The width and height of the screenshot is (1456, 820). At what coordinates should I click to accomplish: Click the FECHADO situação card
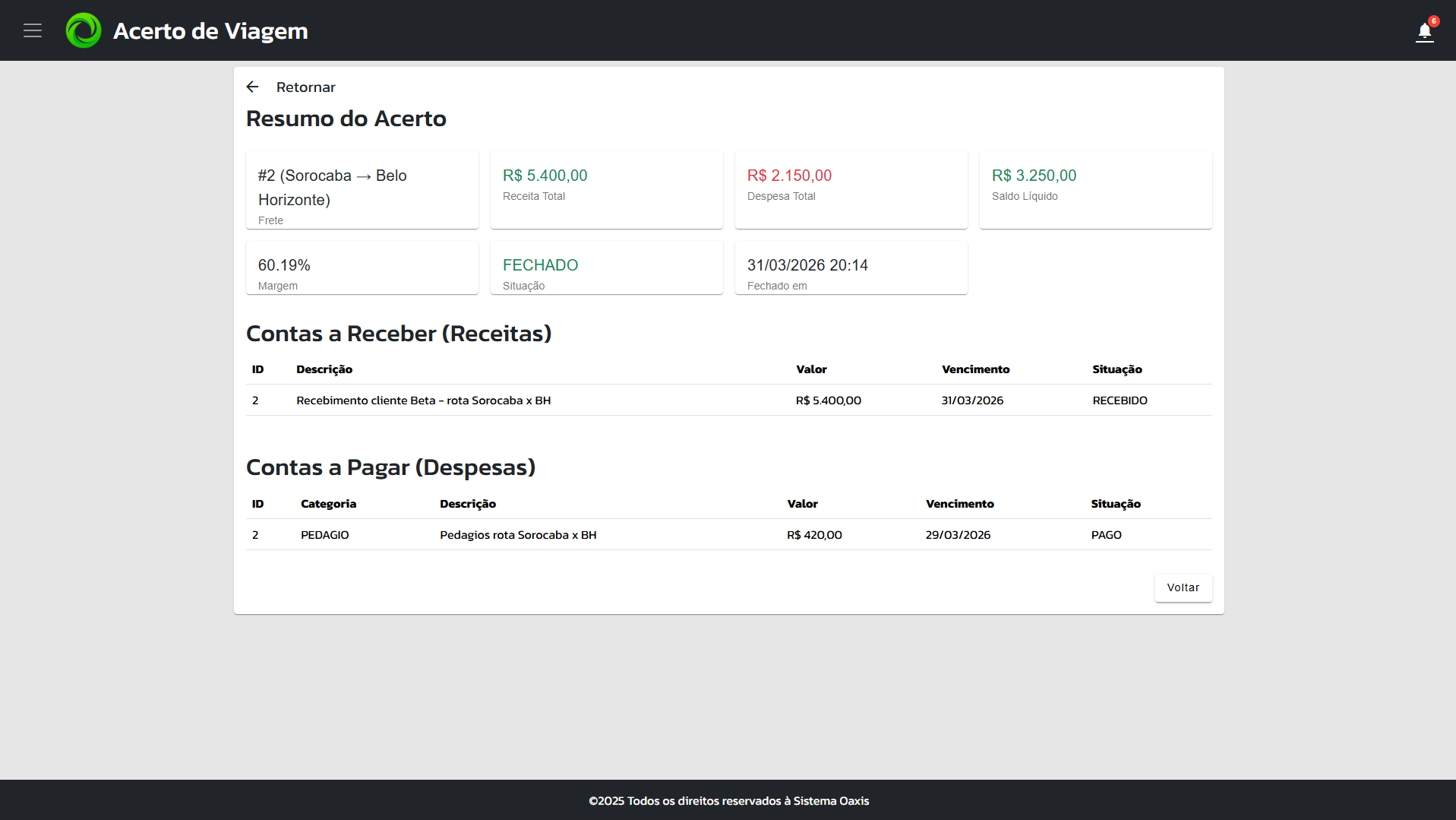click(606, 268)
